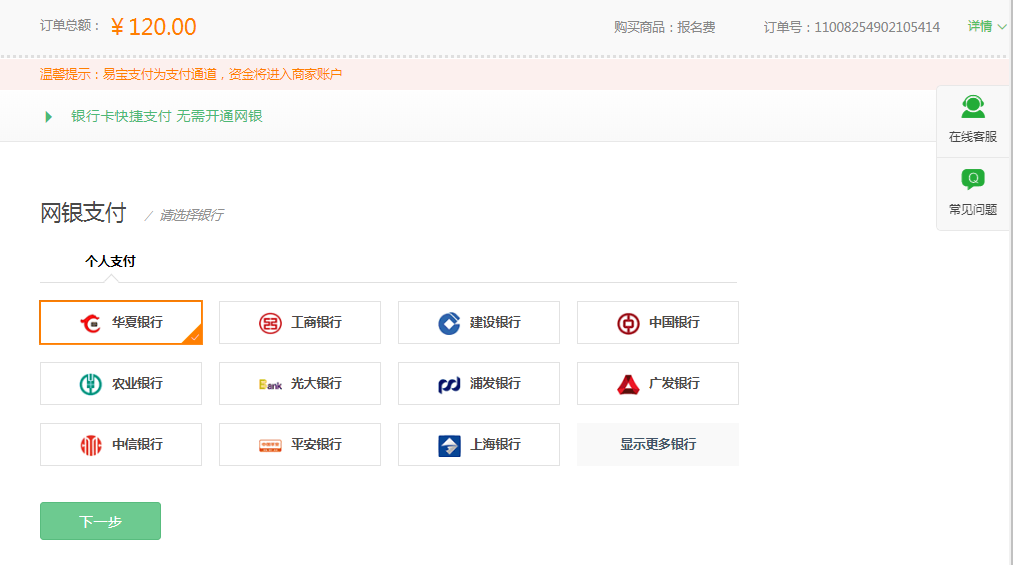Click the green triangle beside 银行卡快捷支付
Viewport: 1013px width, 565px height.
48,117
